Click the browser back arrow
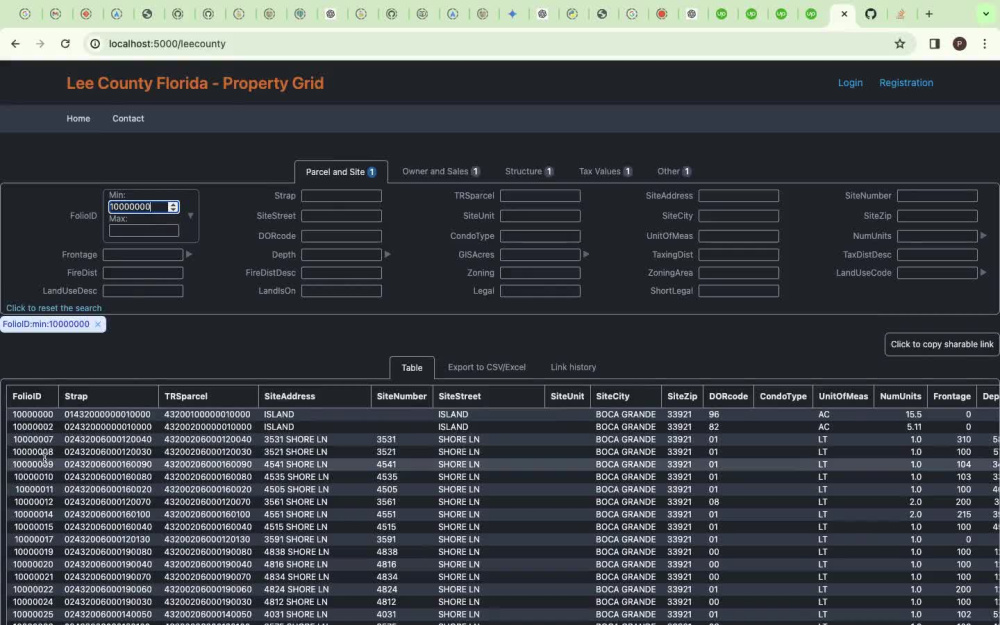Viewport: 1000px width, 625px height. click(15, 44)
